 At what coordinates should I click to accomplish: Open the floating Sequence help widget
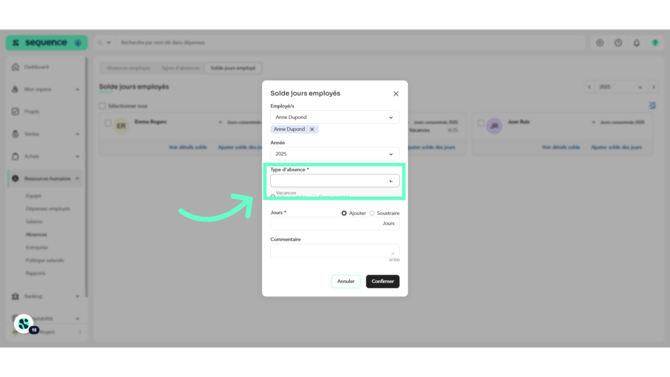click(24, 324)
